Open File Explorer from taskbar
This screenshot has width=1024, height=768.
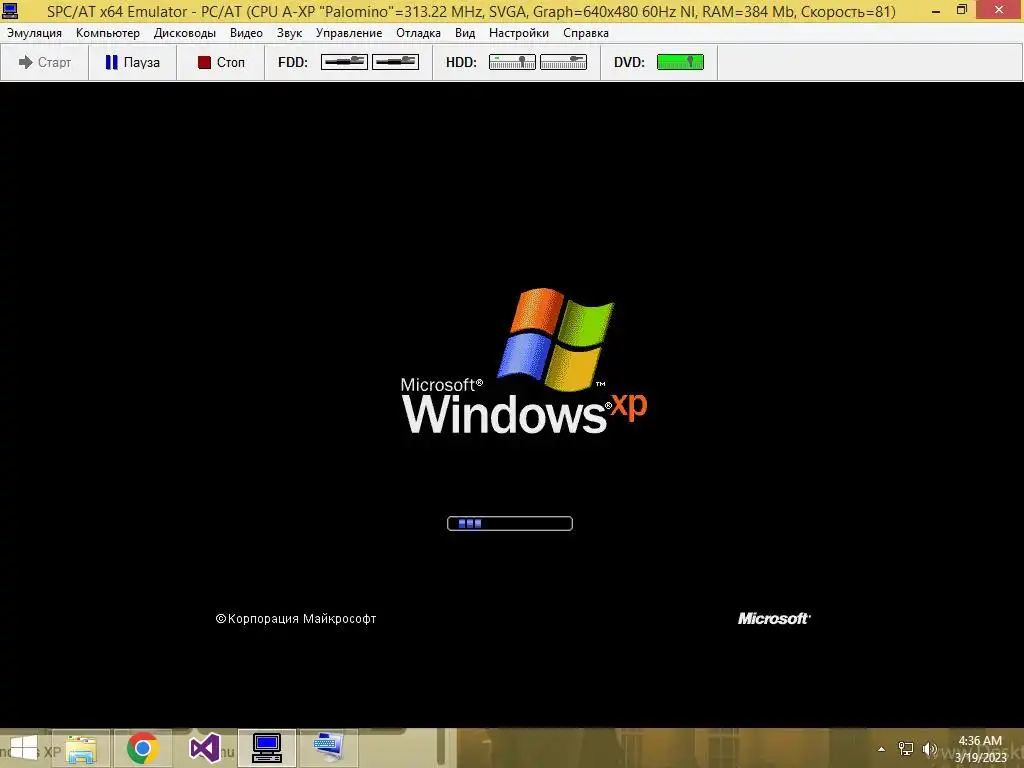[x=81, y=748]
